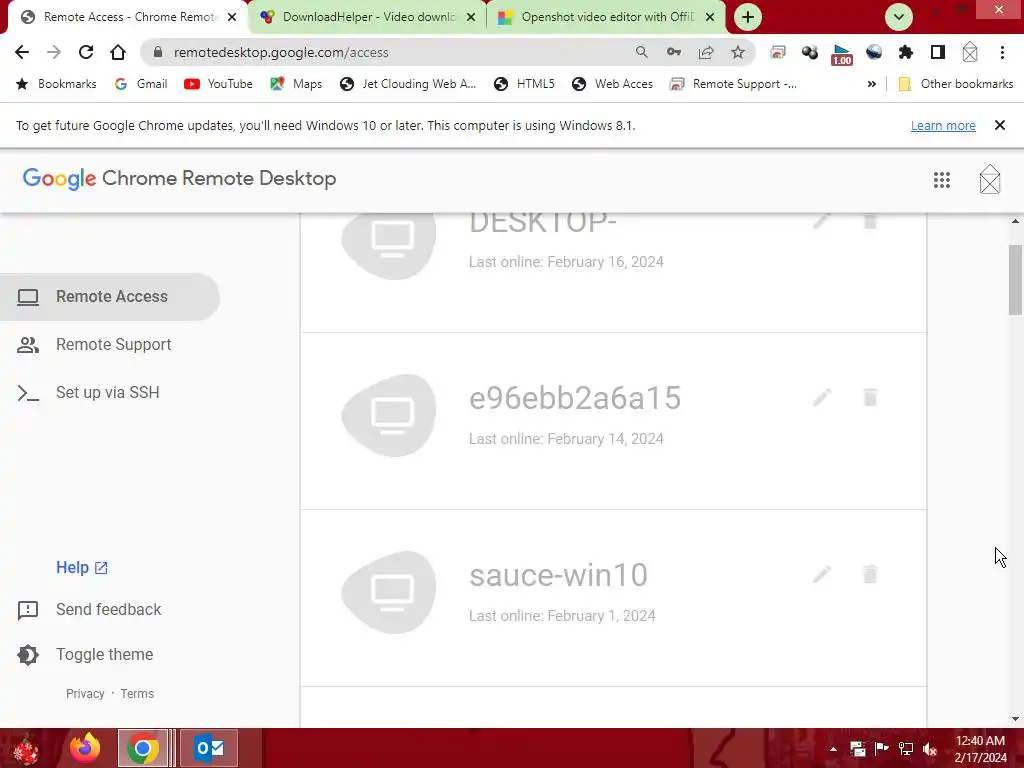Screen dimensions: 1024x768
Task: Click the 1.00 extension badge icon
Action: click(842, 54)
